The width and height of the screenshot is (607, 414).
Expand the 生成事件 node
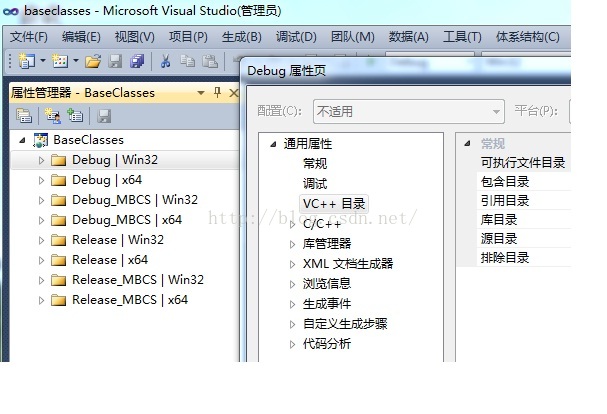293,304
